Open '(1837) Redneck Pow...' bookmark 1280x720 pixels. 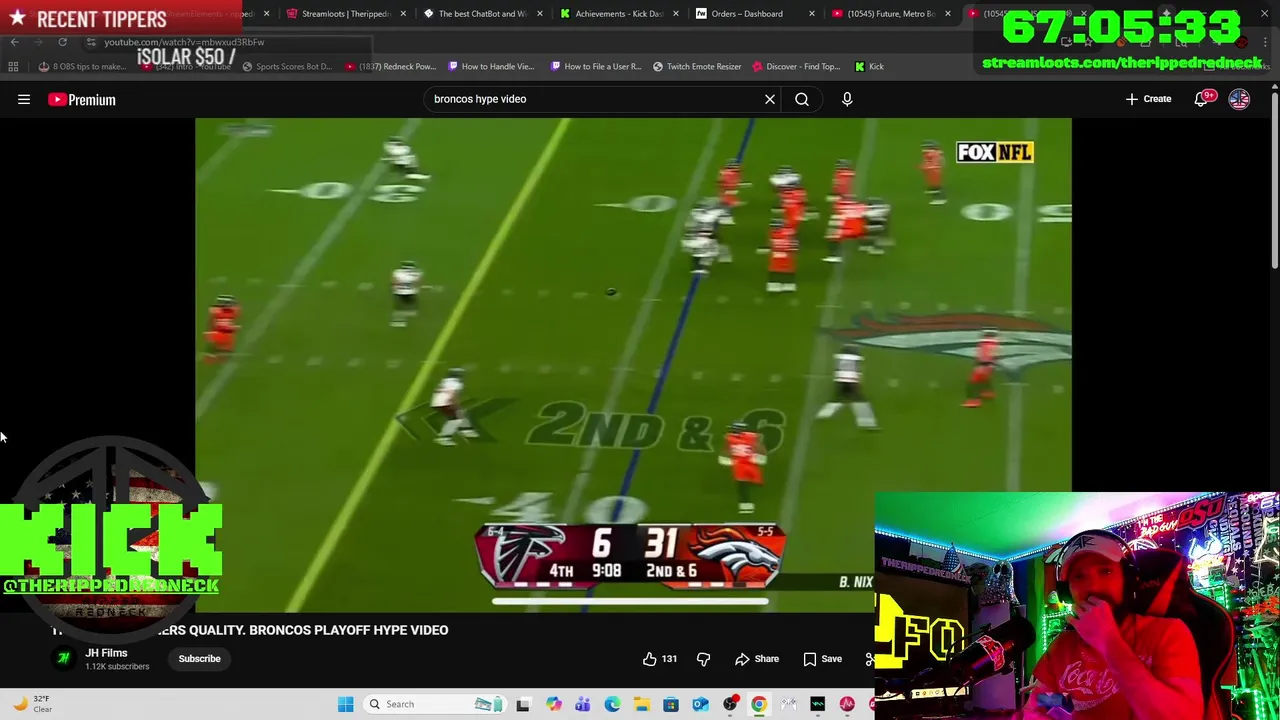pos(390,66)
